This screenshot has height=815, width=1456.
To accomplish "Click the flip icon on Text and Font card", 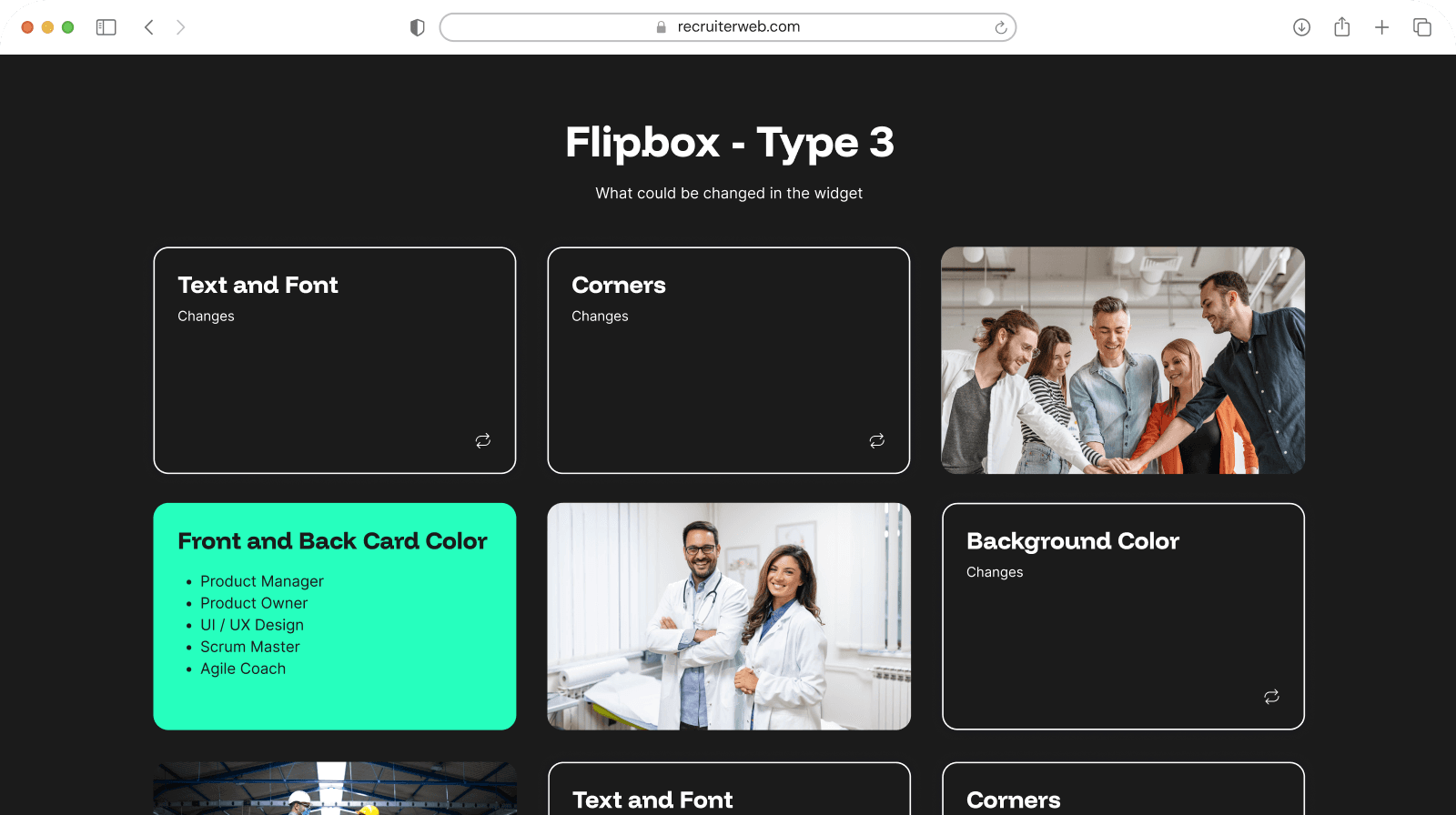I will (x=482, y=440).
